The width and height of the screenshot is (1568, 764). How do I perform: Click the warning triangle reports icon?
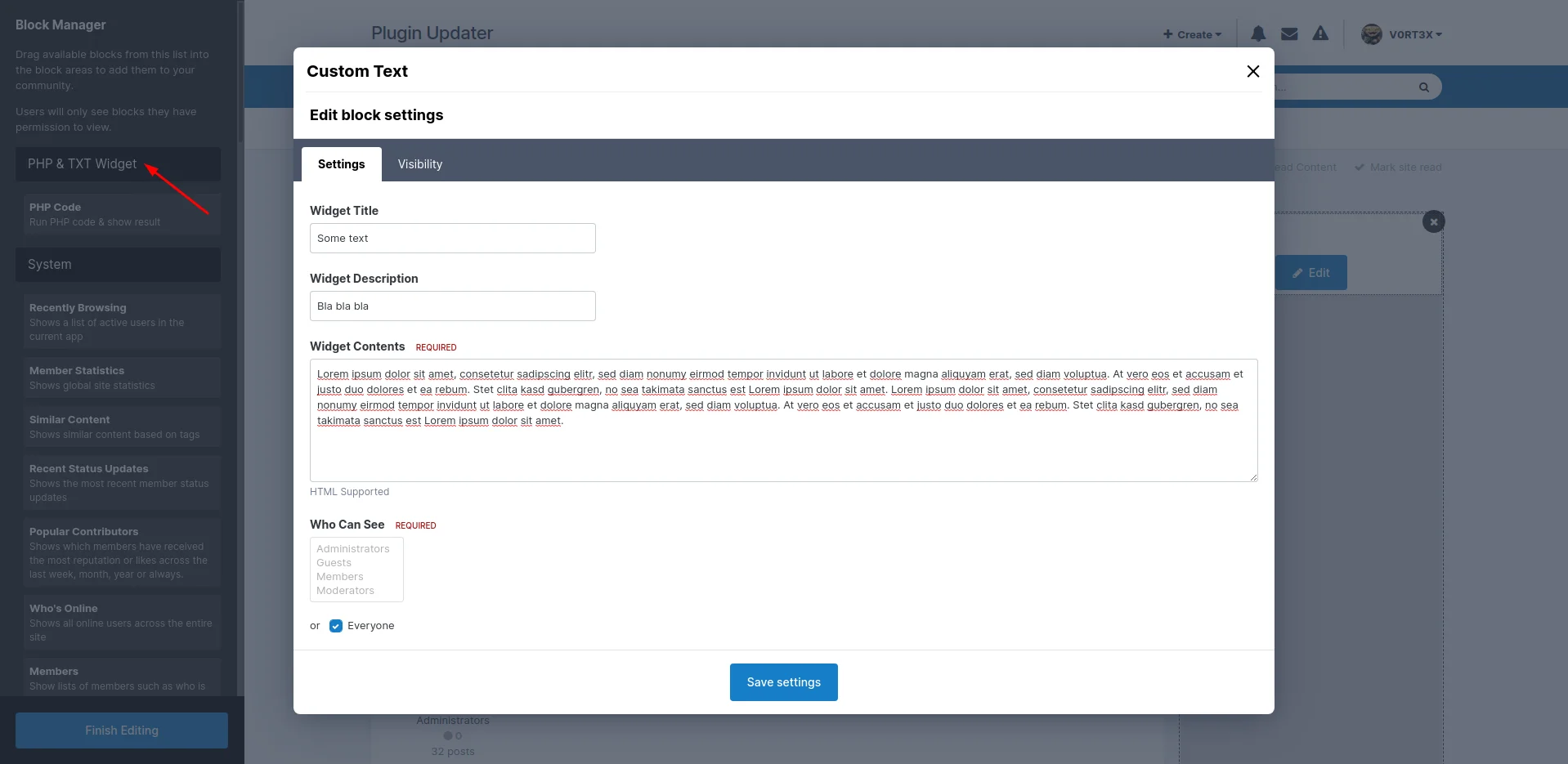click(x=1320, y=34)
